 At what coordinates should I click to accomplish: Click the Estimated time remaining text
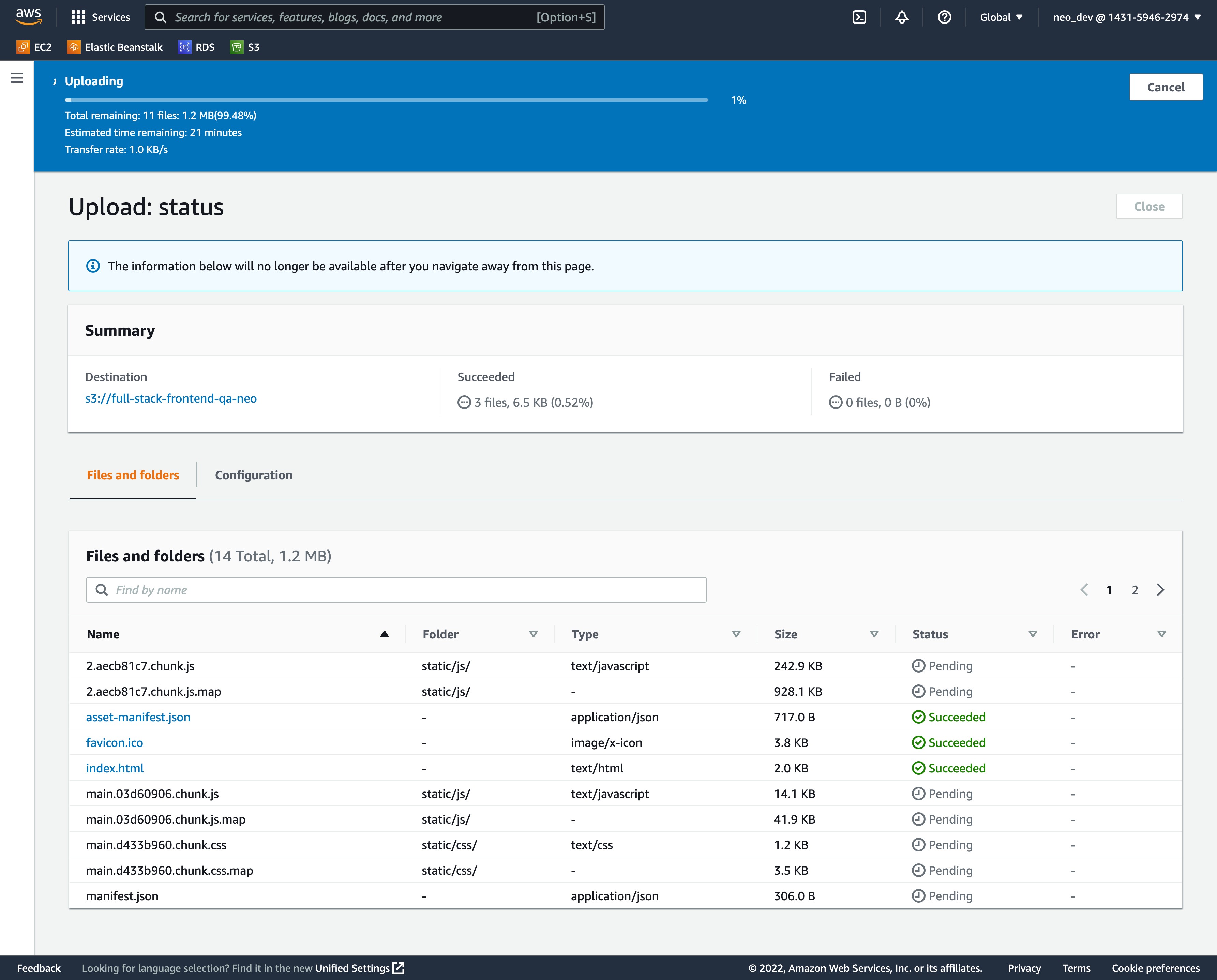(153, 133)
